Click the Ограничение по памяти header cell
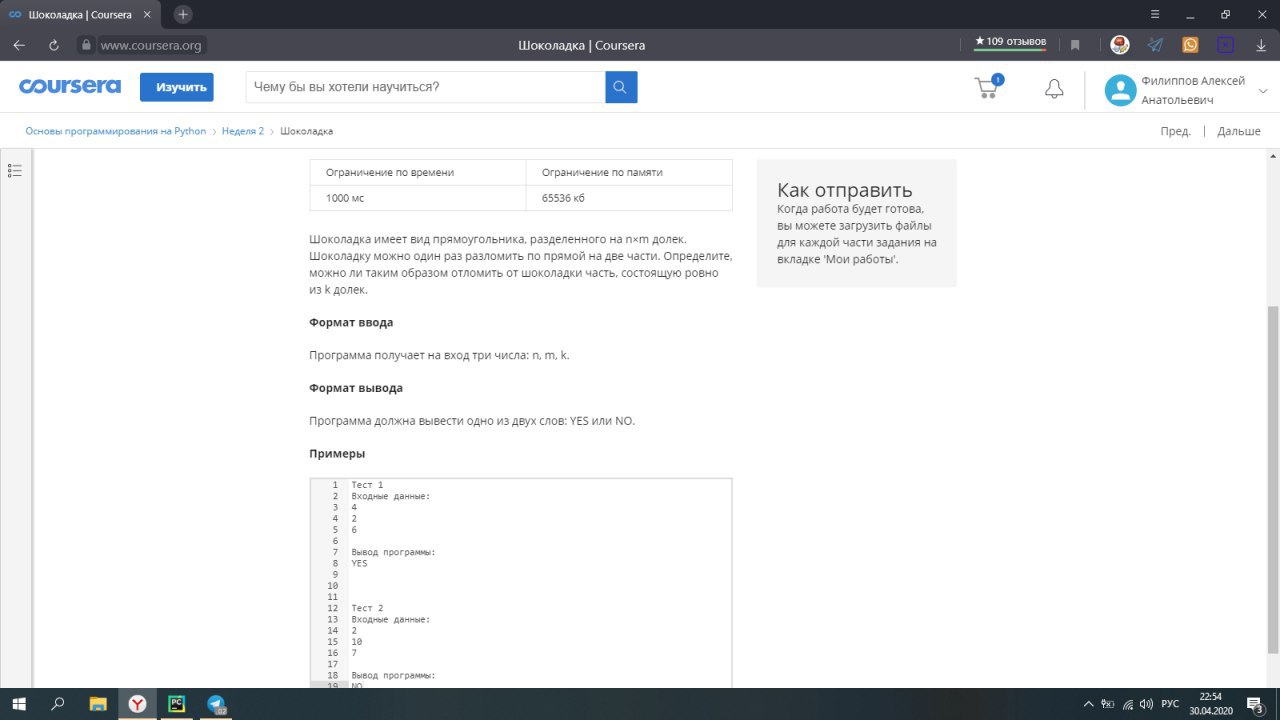1280x720 pixels. point(629,172)
